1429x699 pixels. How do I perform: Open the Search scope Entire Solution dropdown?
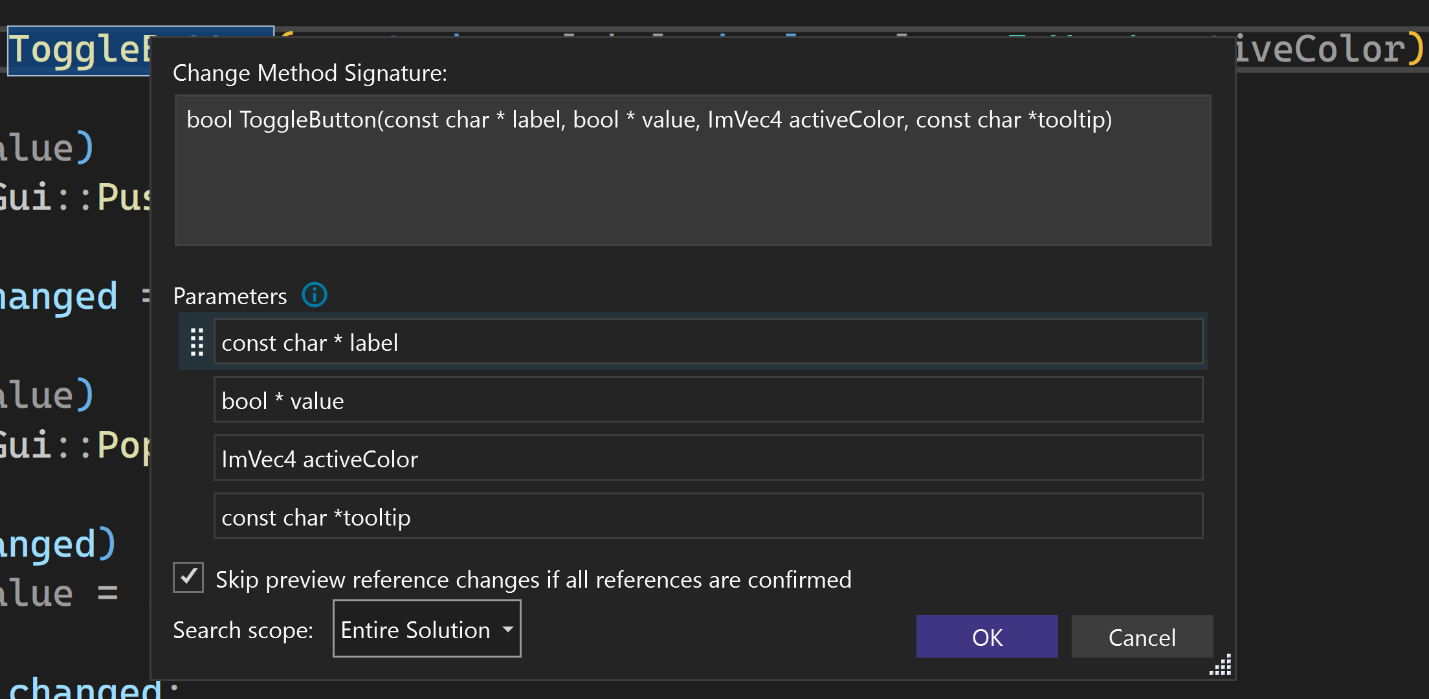point(427,629)
